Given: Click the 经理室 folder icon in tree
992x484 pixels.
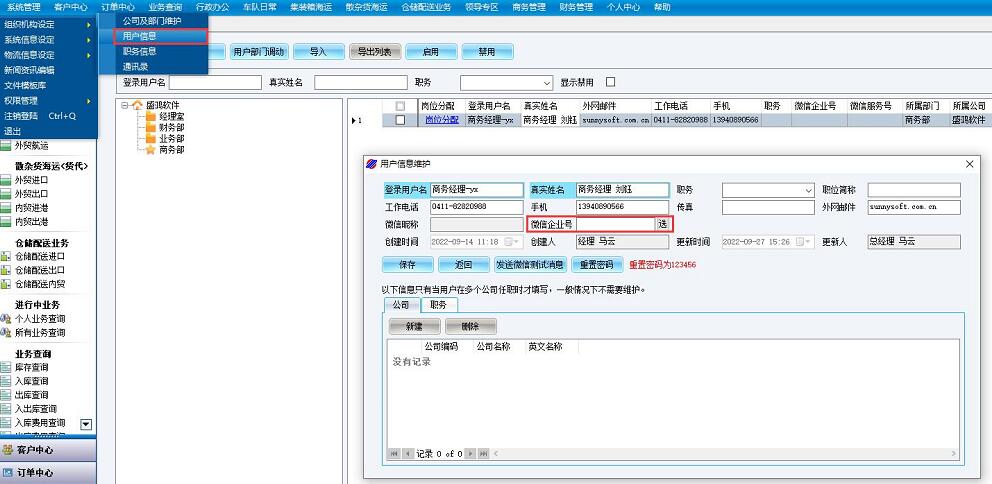Looking at the screenshot, I should [x=151, y=117].
